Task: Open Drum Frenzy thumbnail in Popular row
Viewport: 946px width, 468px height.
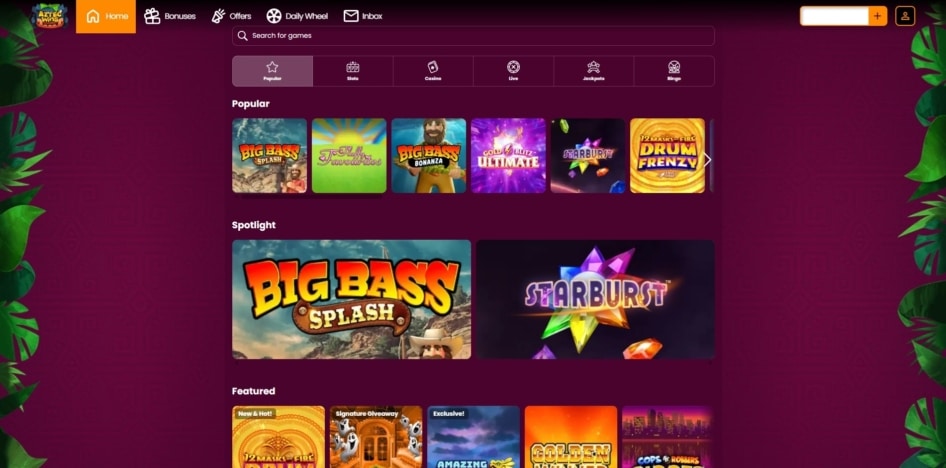Action: (667, 156)
